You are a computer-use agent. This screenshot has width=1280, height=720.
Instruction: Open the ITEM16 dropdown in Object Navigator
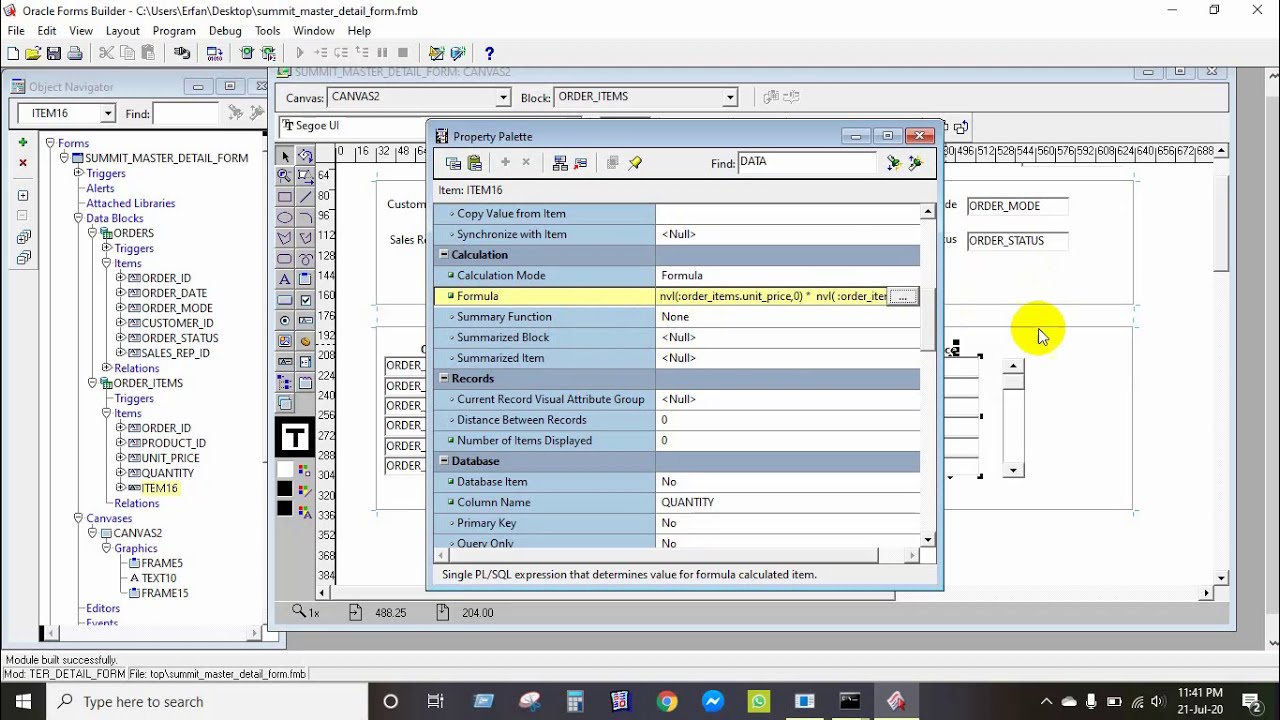pyautogui.click(x=108, y=113)
